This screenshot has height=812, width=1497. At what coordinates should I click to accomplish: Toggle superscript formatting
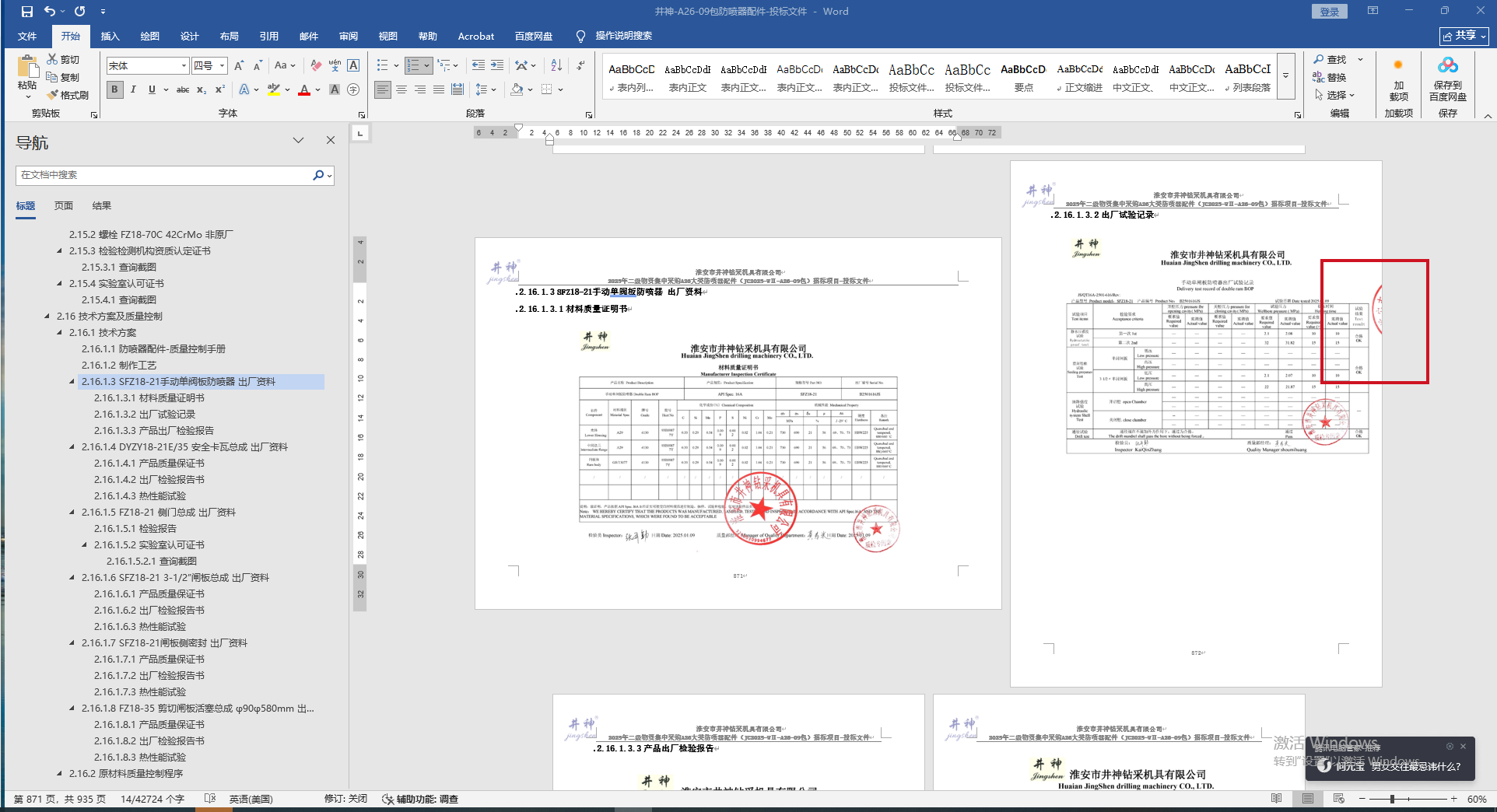[220, 89]
